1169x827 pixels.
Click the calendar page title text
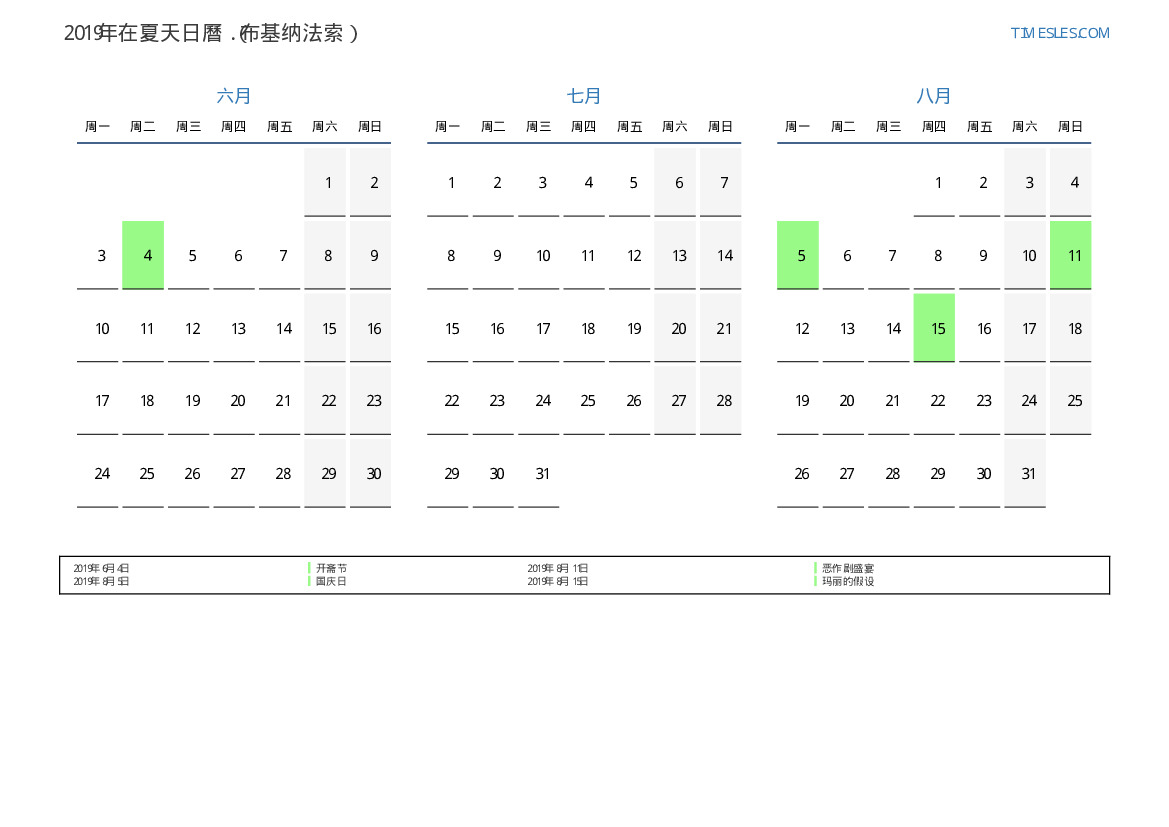[211, 33]
